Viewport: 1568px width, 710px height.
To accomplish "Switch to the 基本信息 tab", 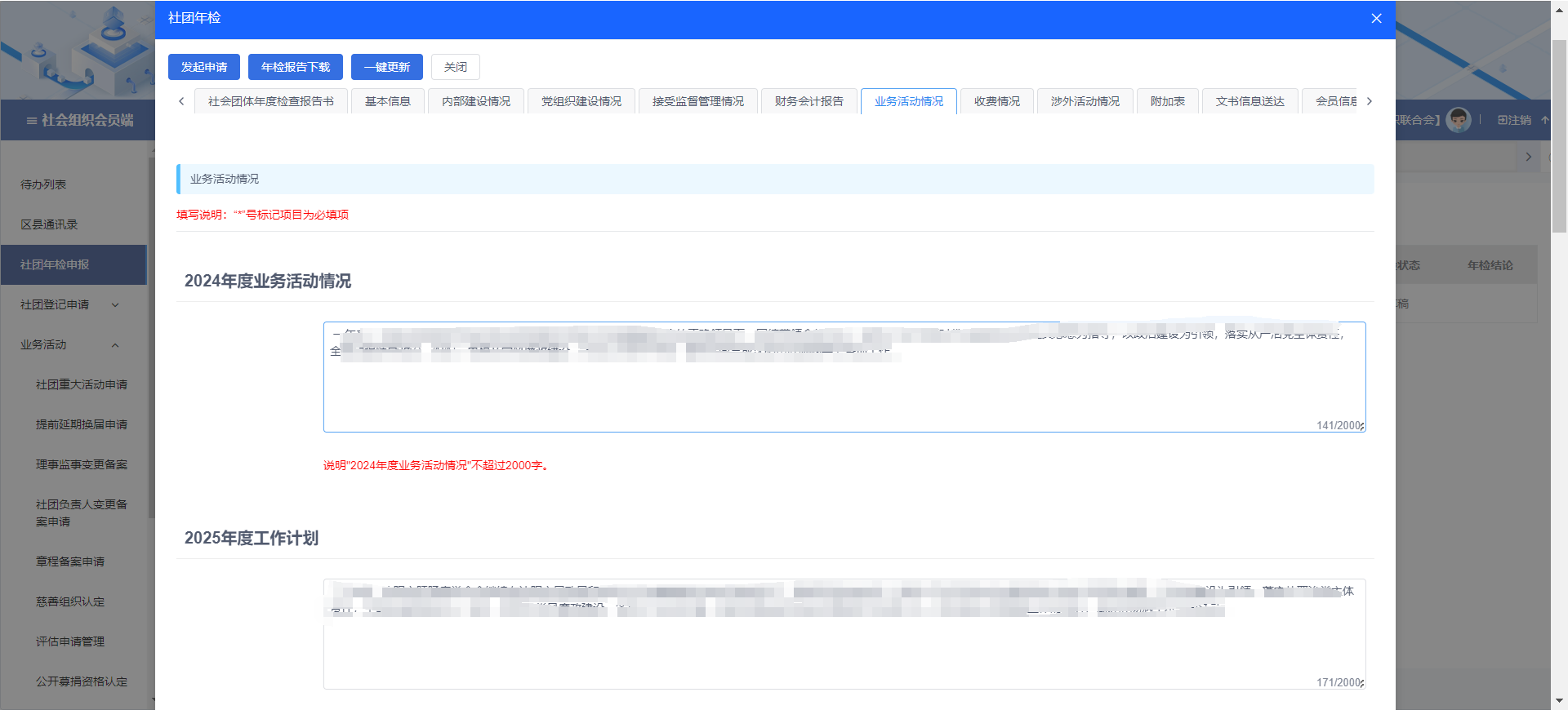I will (x=388, y=101).
